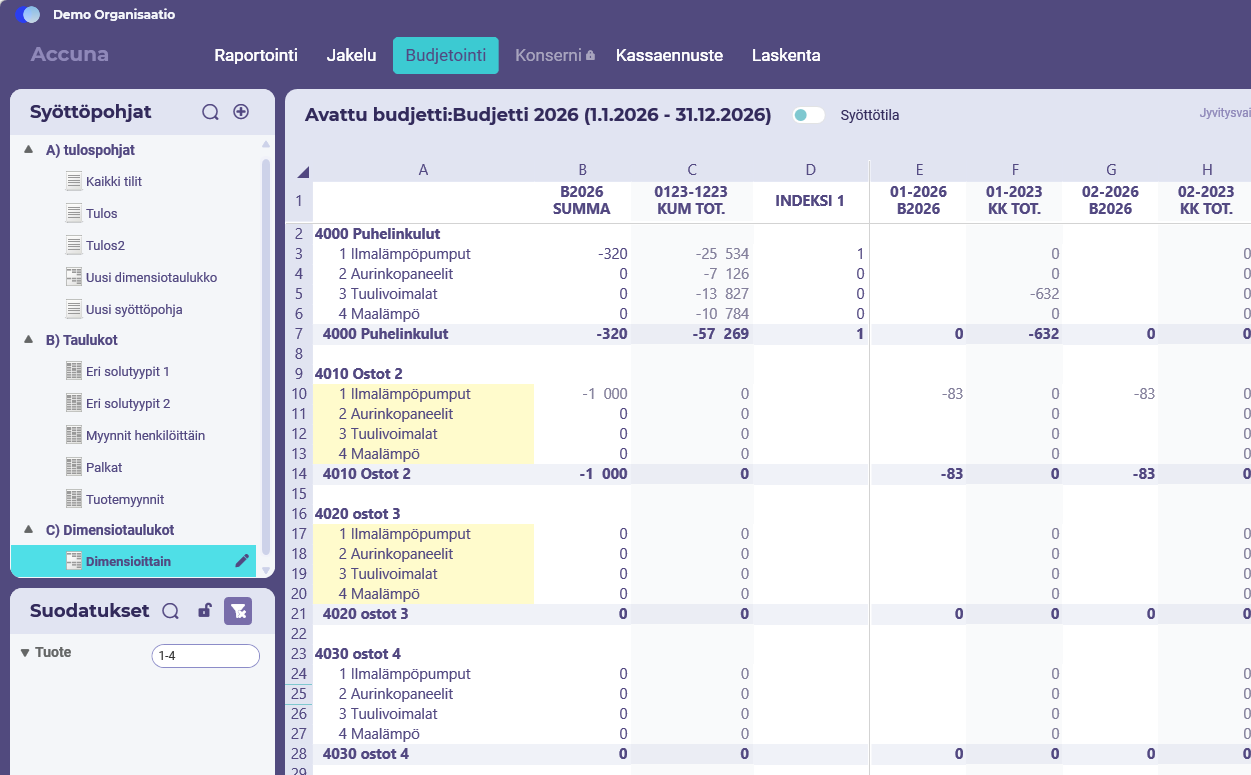Click the search icon in Suodatukset panel
The height and width of the screenshot is (775, 1251).
coord(171,611)
